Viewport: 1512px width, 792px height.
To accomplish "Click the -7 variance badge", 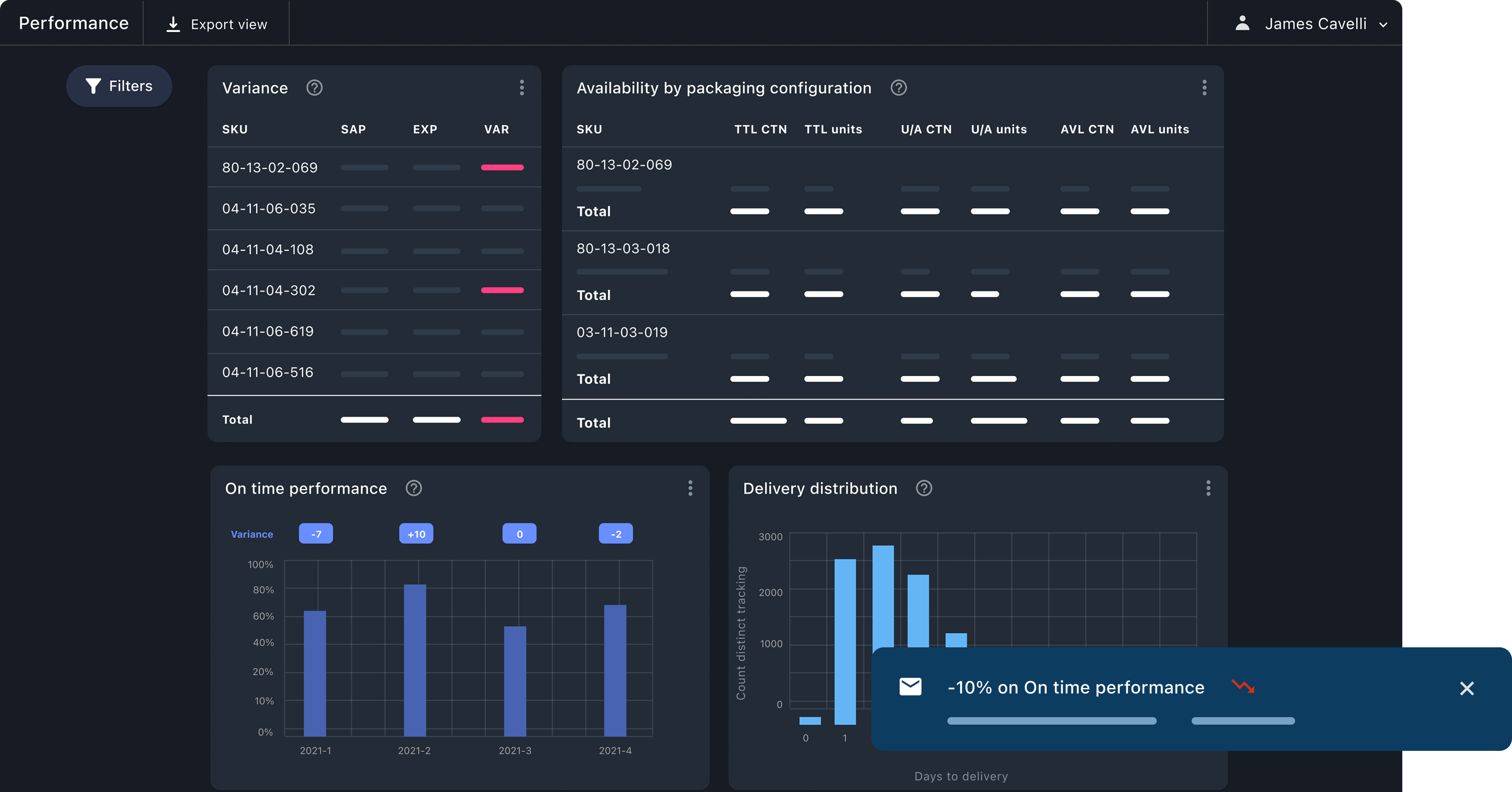I will [x=316, y=534].
